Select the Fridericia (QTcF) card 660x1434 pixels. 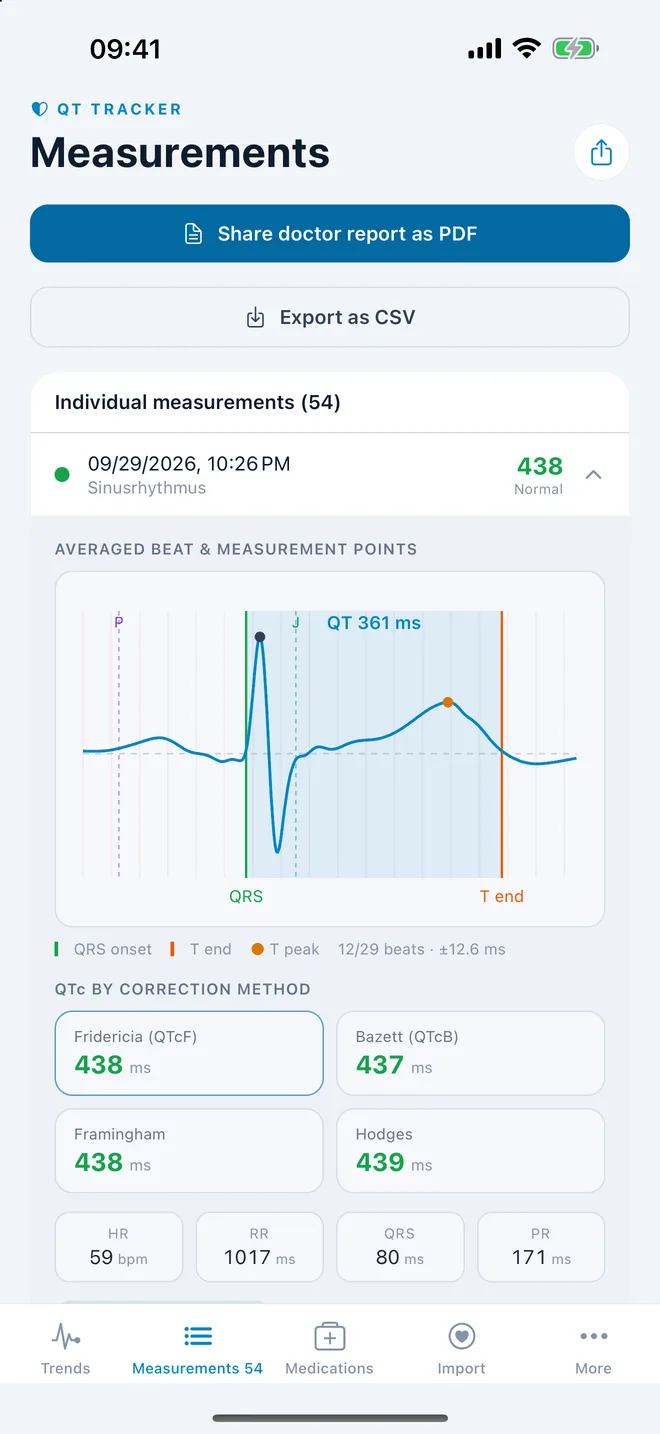(x=189, y=1053)
